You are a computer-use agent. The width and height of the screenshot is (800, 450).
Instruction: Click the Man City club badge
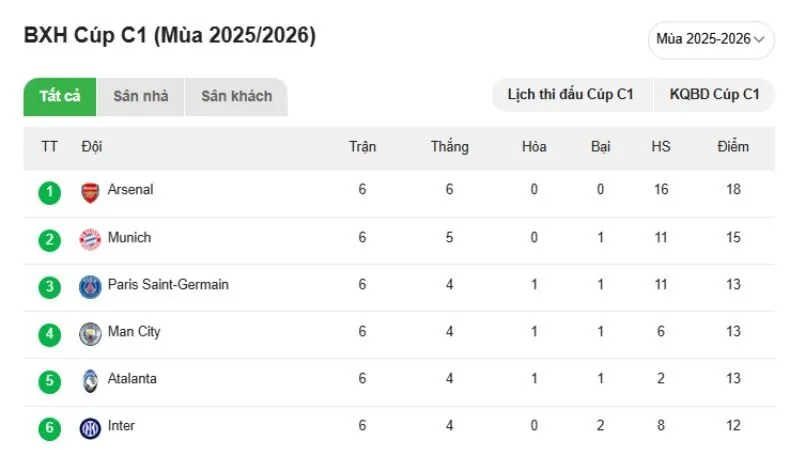(x=90, y=333)
